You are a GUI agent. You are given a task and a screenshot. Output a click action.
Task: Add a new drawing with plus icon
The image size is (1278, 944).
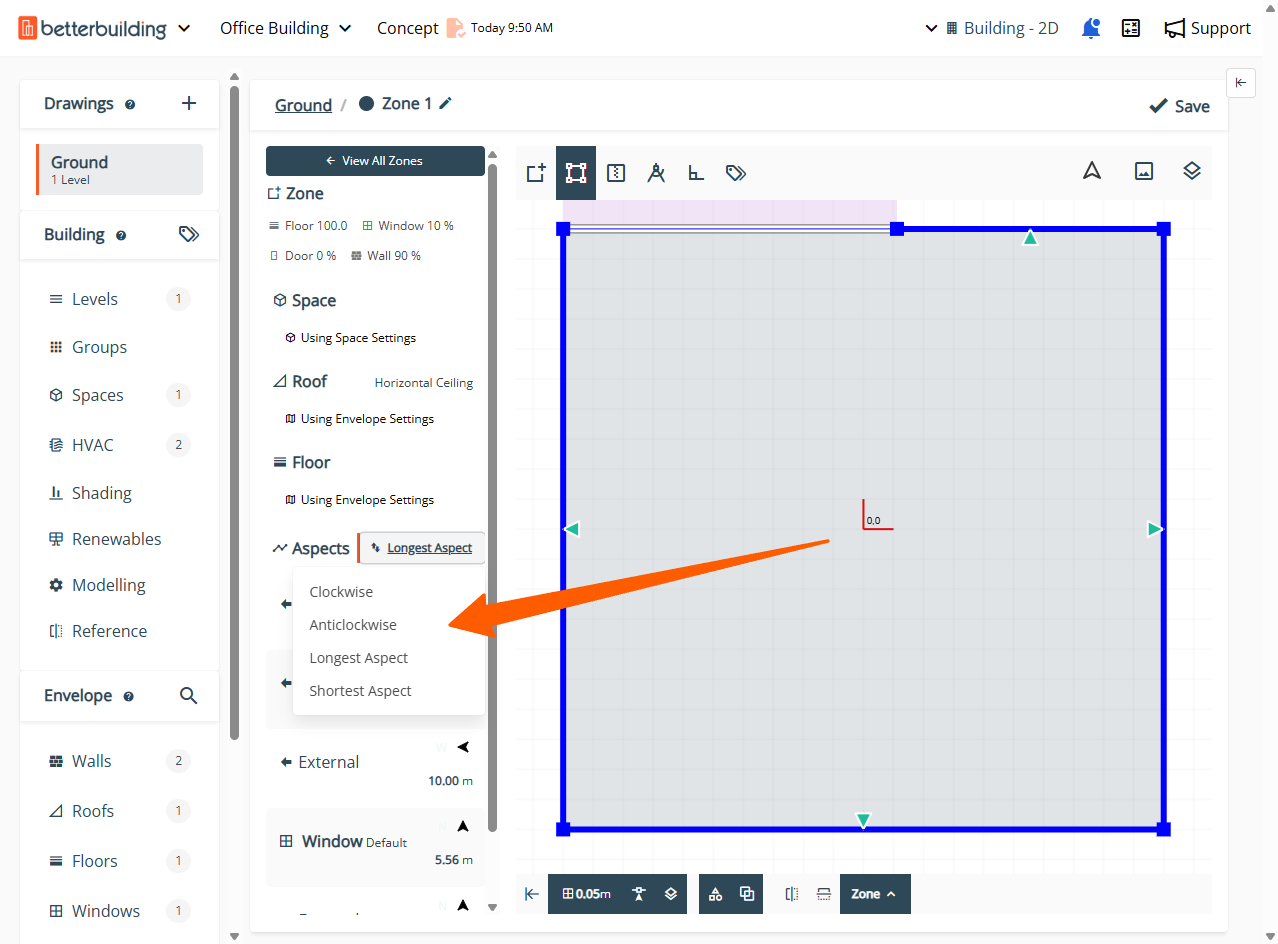189,103
